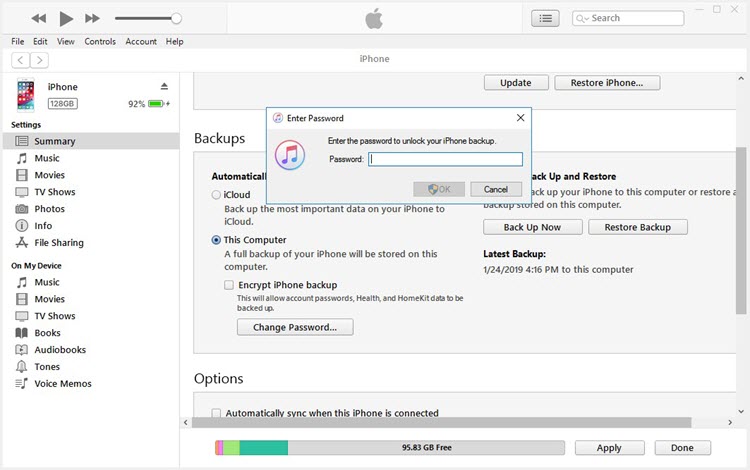The height and width of the screenshot is (470, 750).
Task: Click the horizontal scrollbar left arrow
Action: [186, 422]
